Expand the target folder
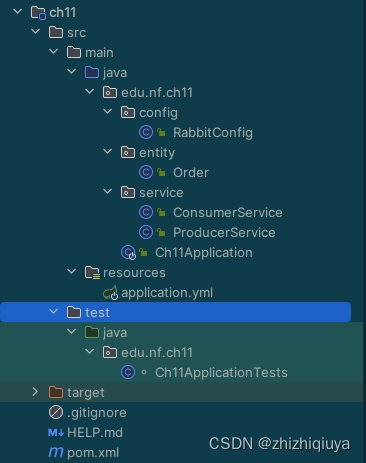366x463 pixels. point(35,392)
